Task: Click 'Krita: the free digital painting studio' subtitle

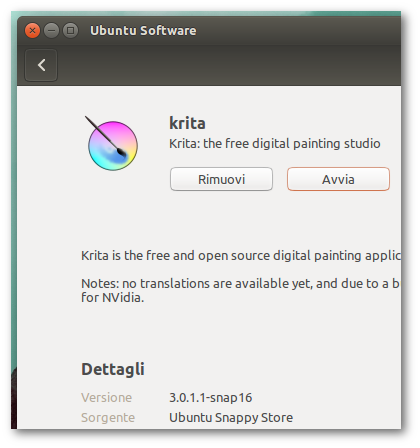Action: tap(275, 144)
